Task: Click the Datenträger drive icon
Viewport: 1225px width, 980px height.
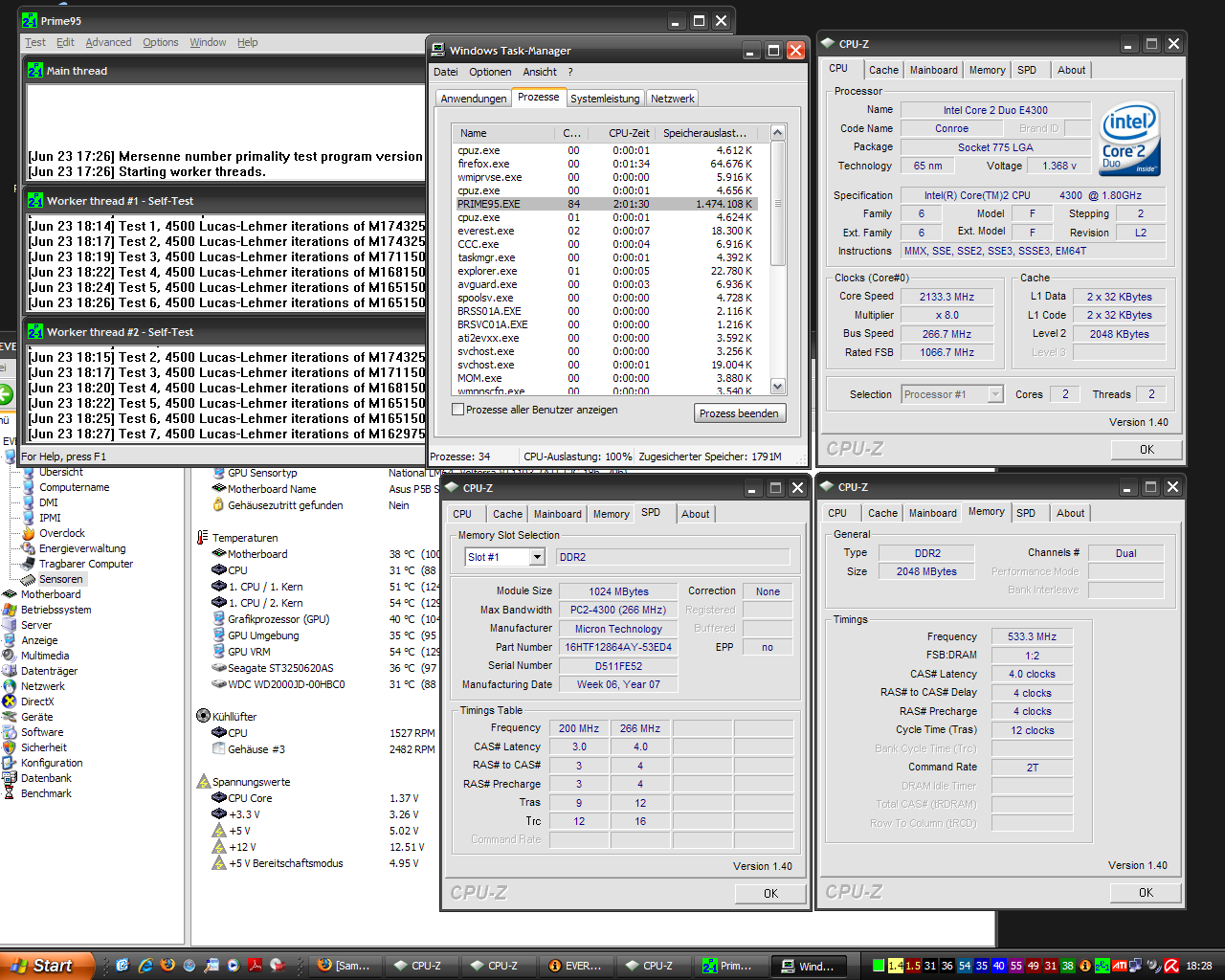Action: [x=11, y=671]
